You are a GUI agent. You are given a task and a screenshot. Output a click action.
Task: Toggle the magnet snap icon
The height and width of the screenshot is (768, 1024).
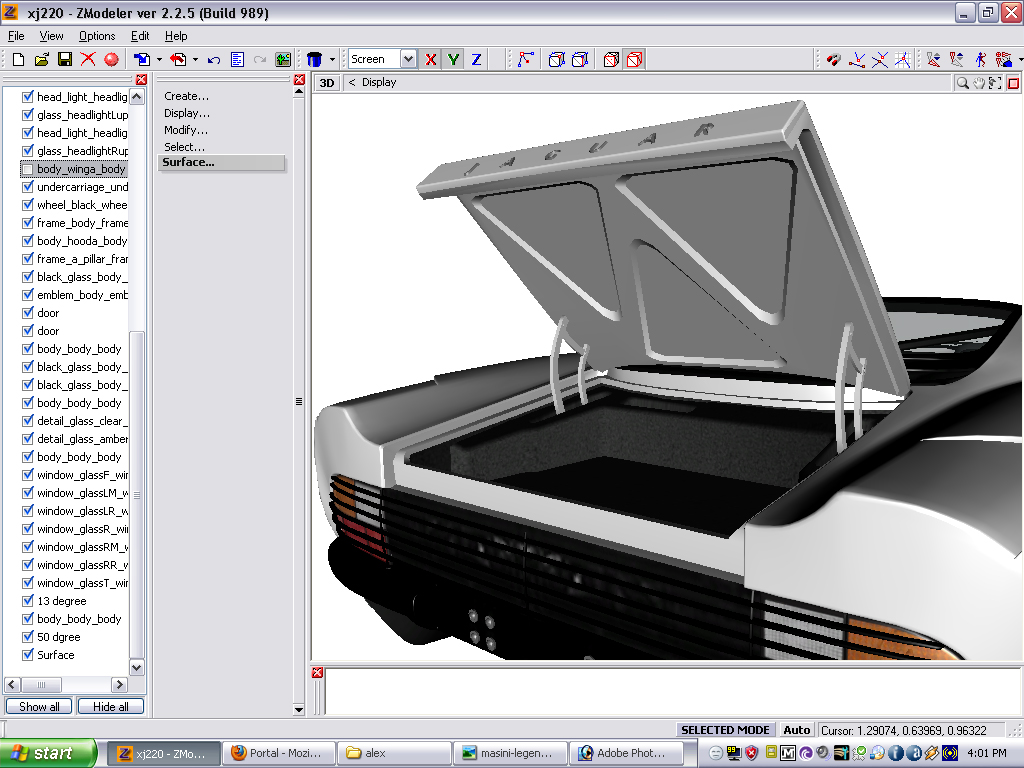click(x=833, y=59)
